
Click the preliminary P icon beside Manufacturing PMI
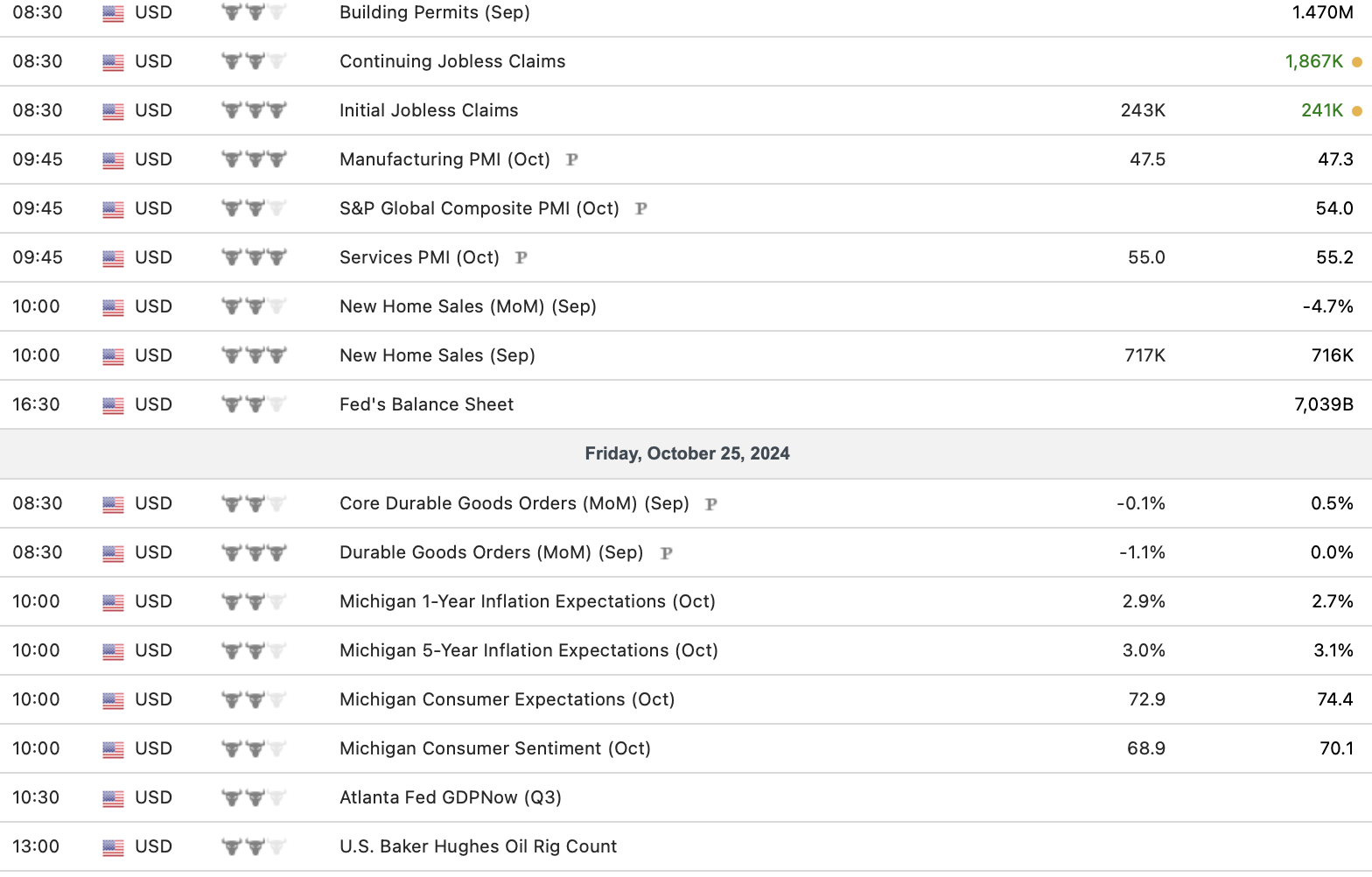[572, 159]
